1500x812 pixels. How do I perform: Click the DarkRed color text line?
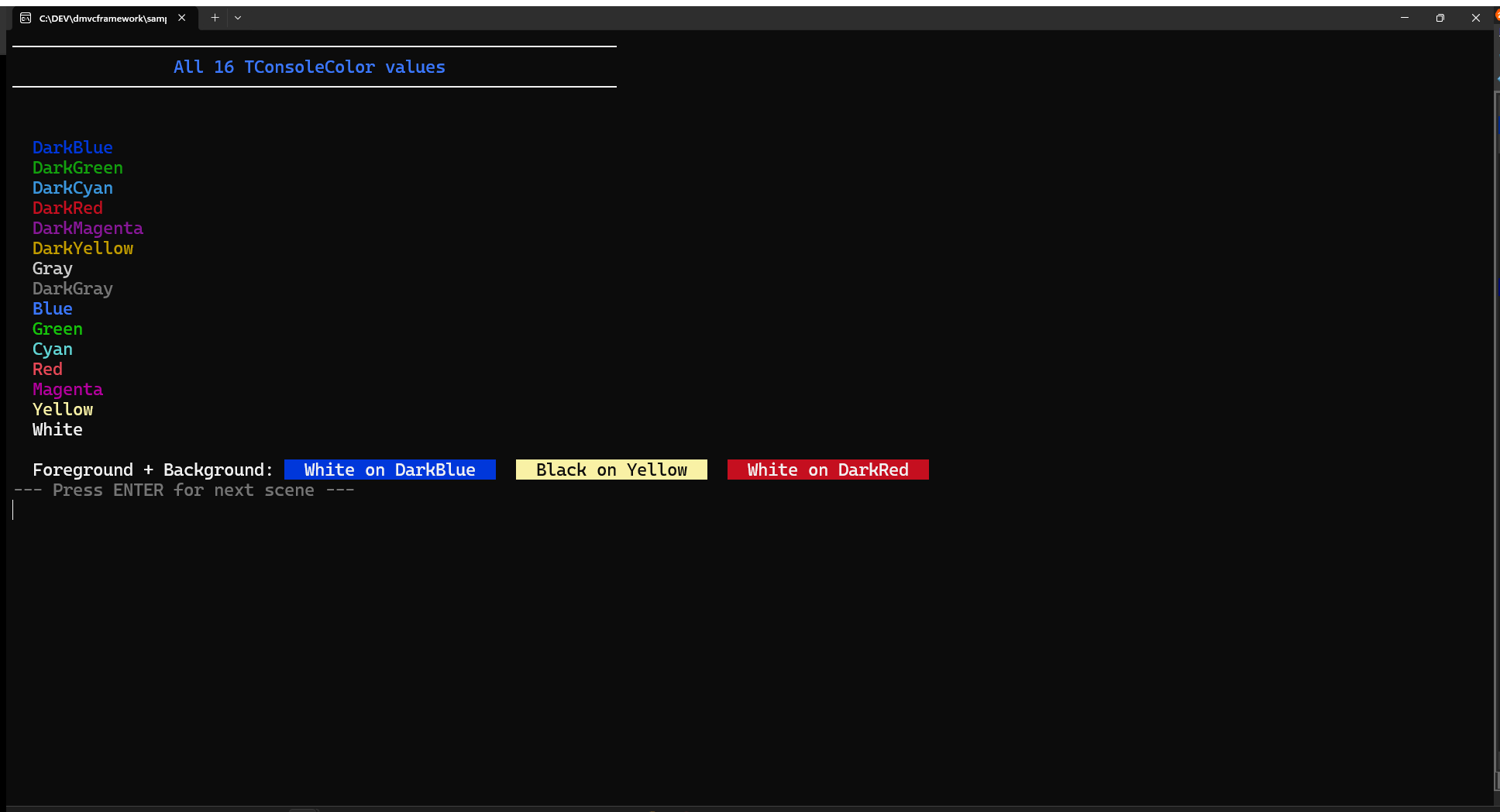point(67,208)
